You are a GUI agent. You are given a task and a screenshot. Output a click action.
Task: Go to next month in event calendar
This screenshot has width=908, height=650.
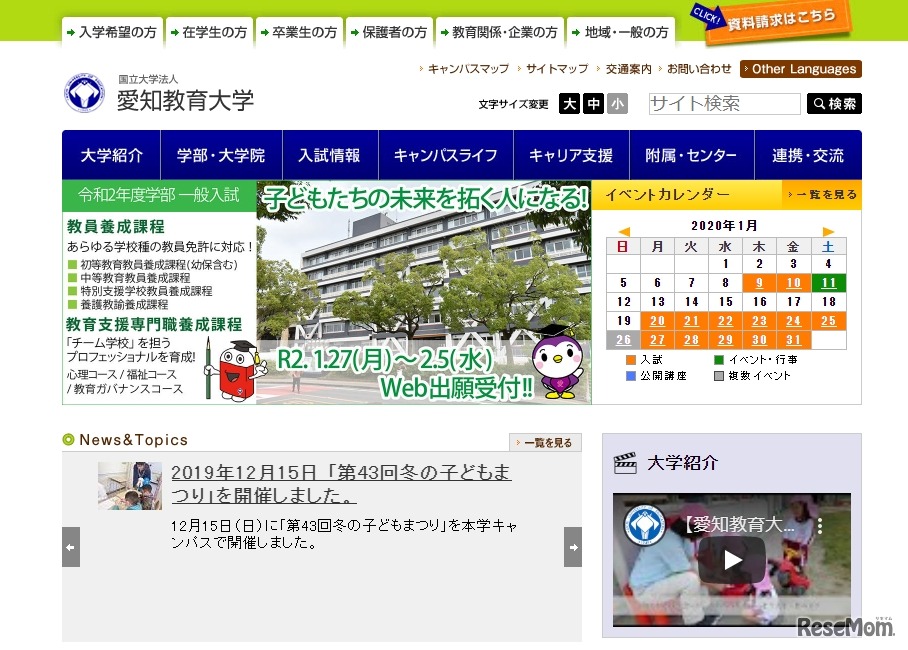click(x=828, y=230)
